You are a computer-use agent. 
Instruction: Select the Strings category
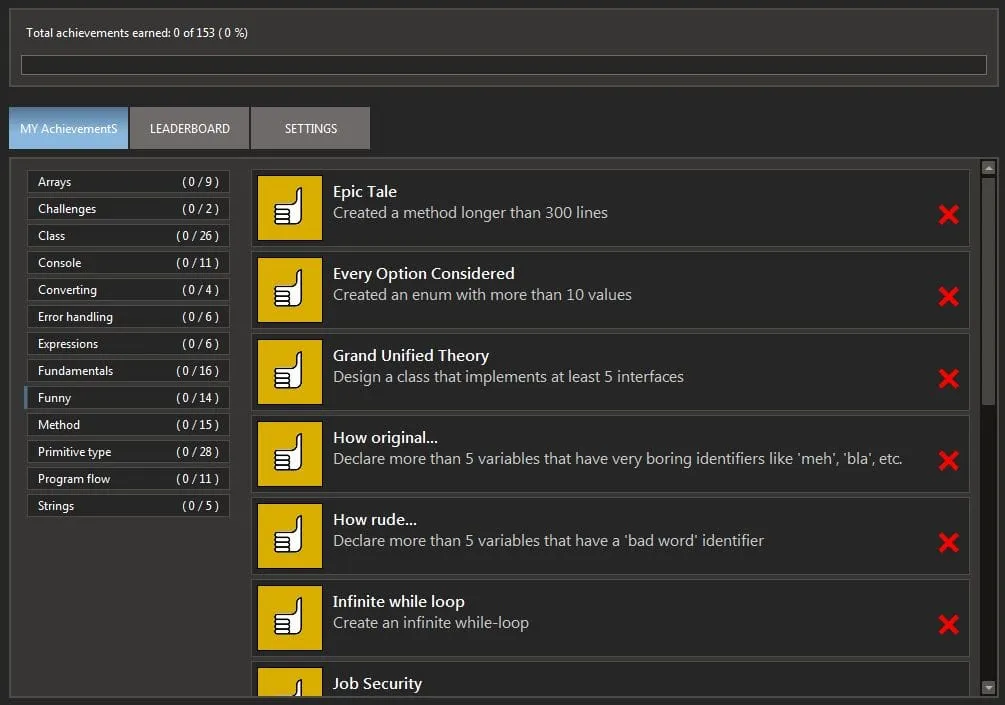pyautogui.click(x=128, y=506)
